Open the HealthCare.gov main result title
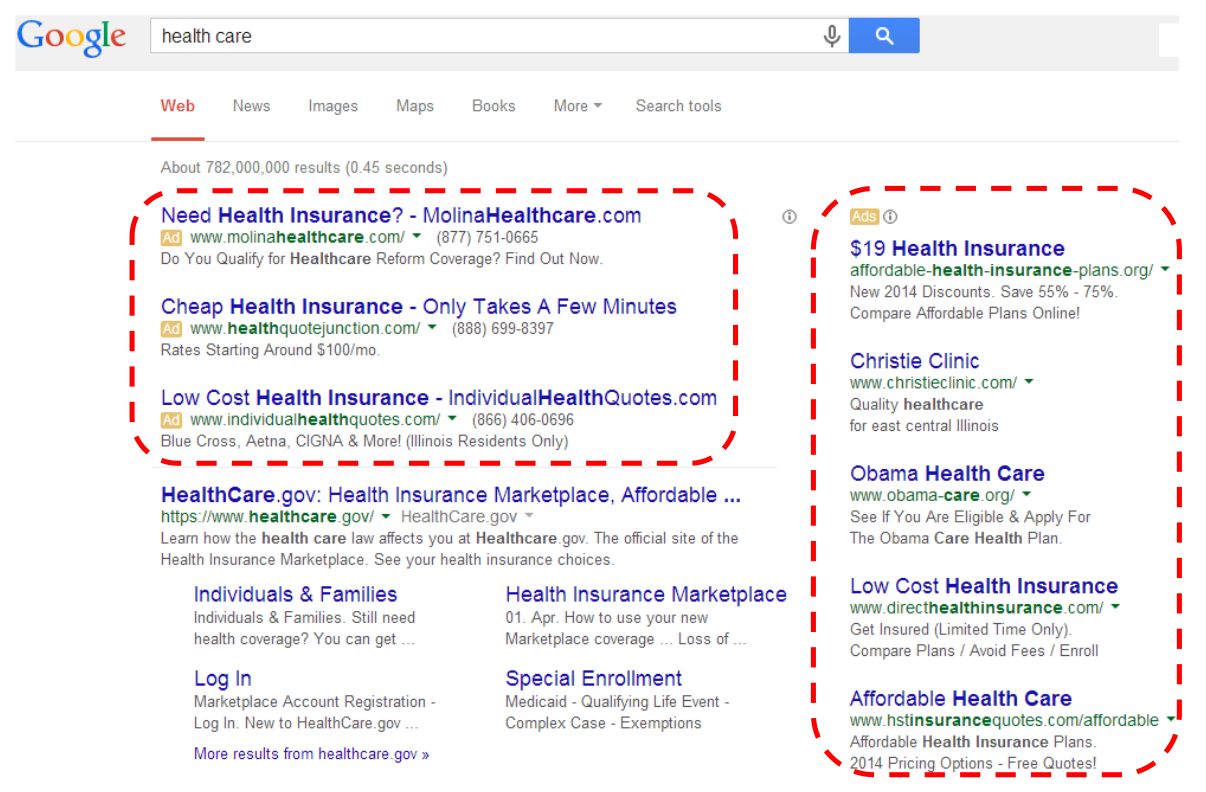1206x792 pixels. click(x=451, y=495)
